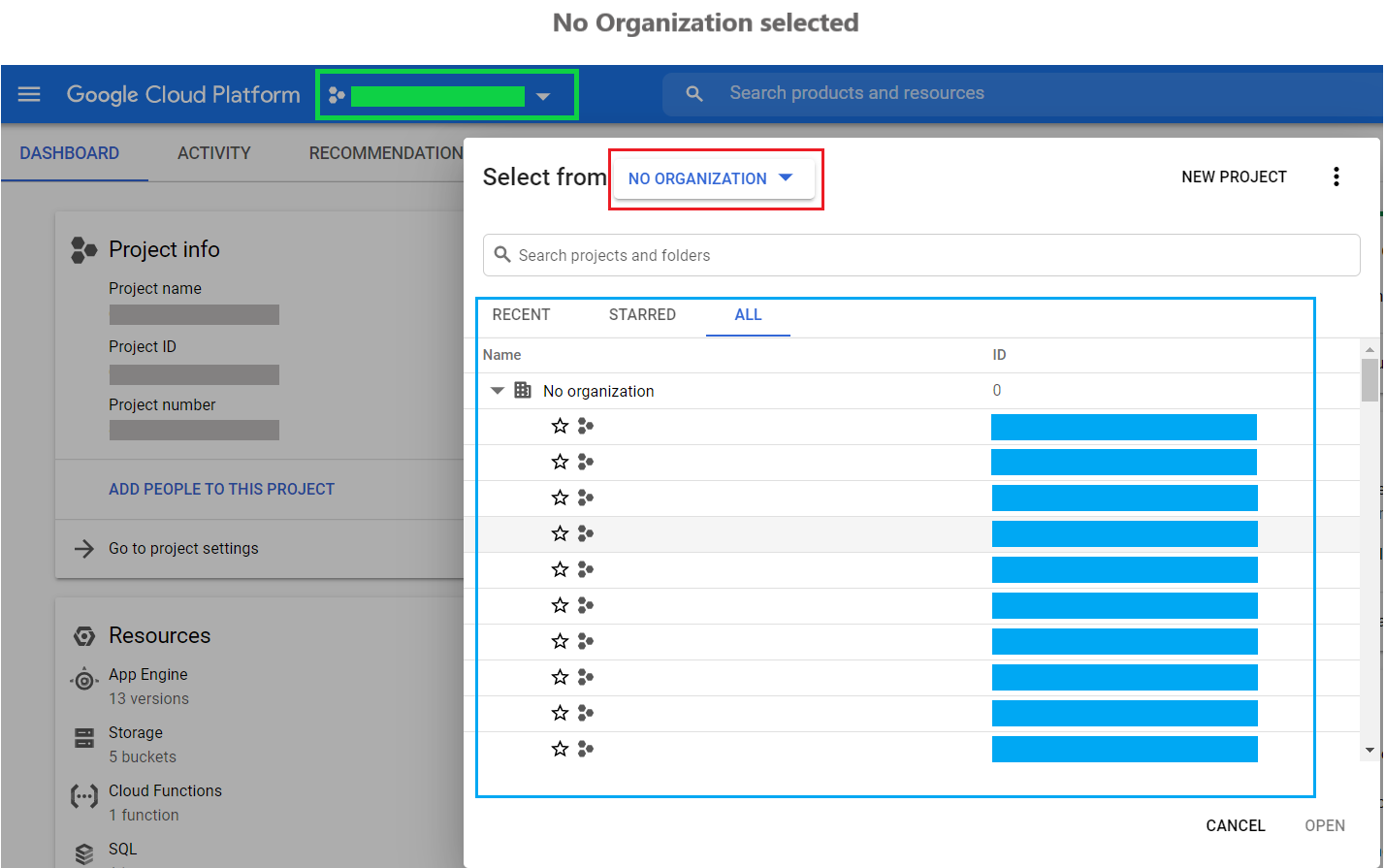Click the project icon in the first project row

(x=586, y=426)
